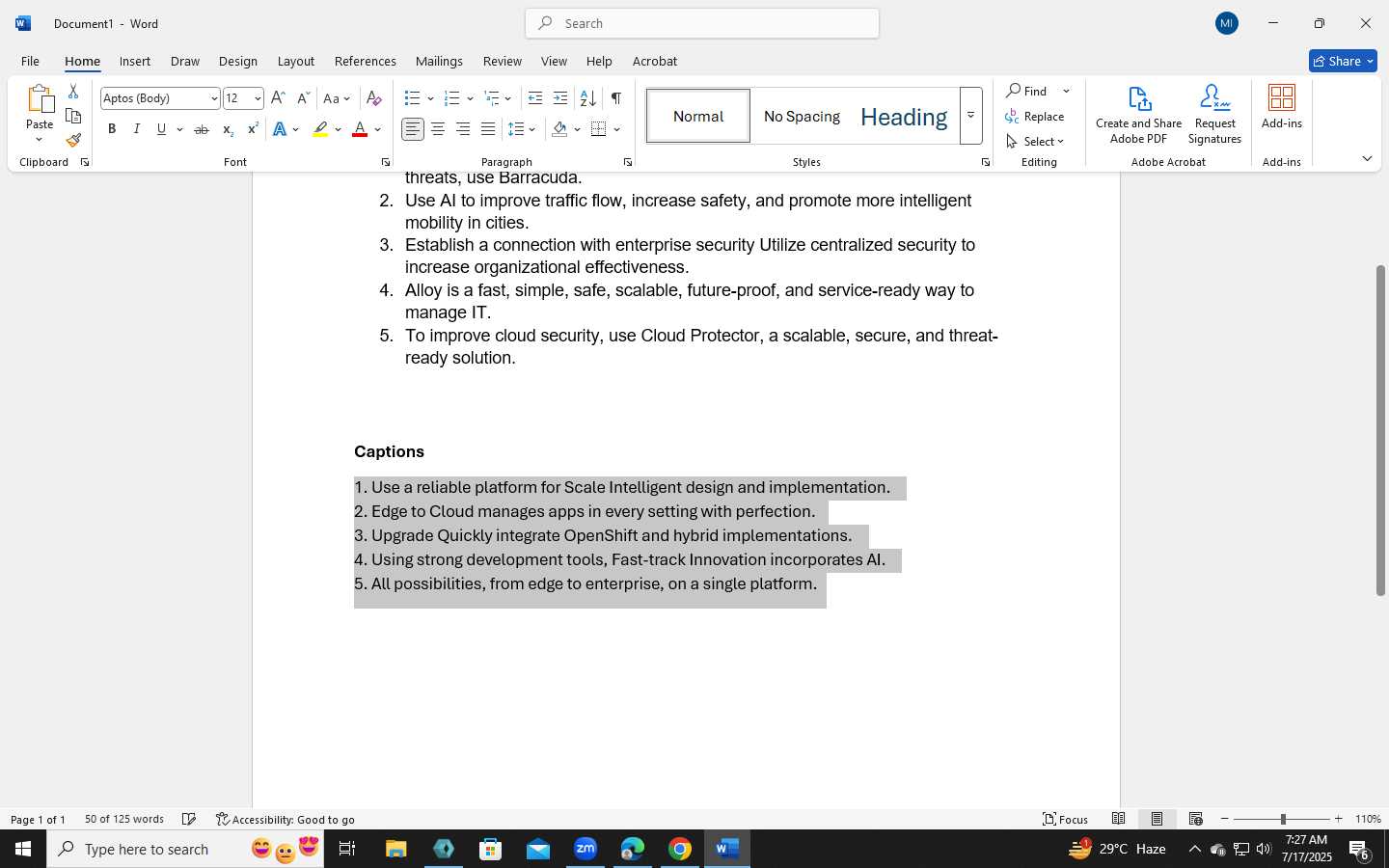Toggle superscript formatting
The height and width of the screenshot is (868, 1389).
coord(253,129)
